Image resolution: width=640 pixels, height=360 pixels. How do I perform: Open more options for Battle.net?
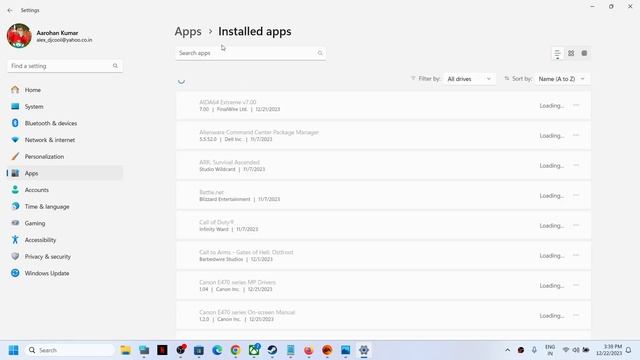576,196
